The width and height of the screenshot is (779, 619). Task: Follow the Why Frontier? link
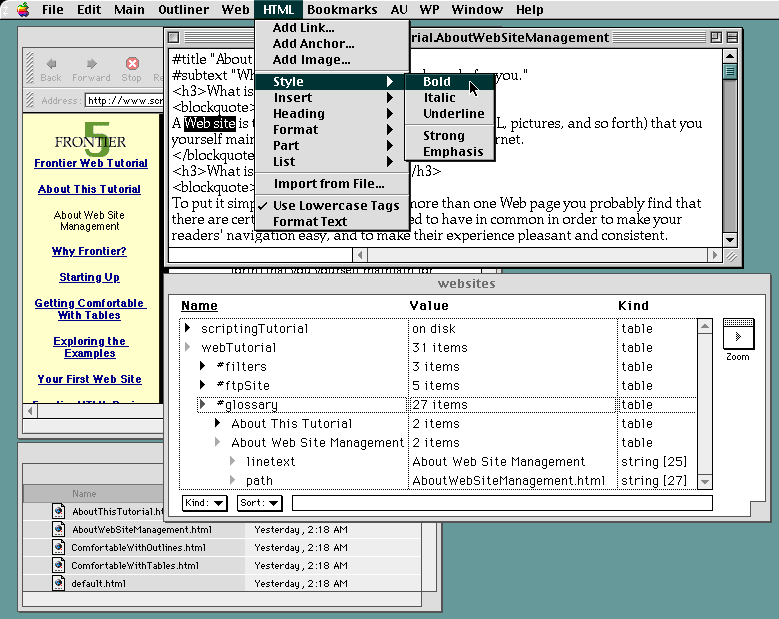(x=89, y=252)
